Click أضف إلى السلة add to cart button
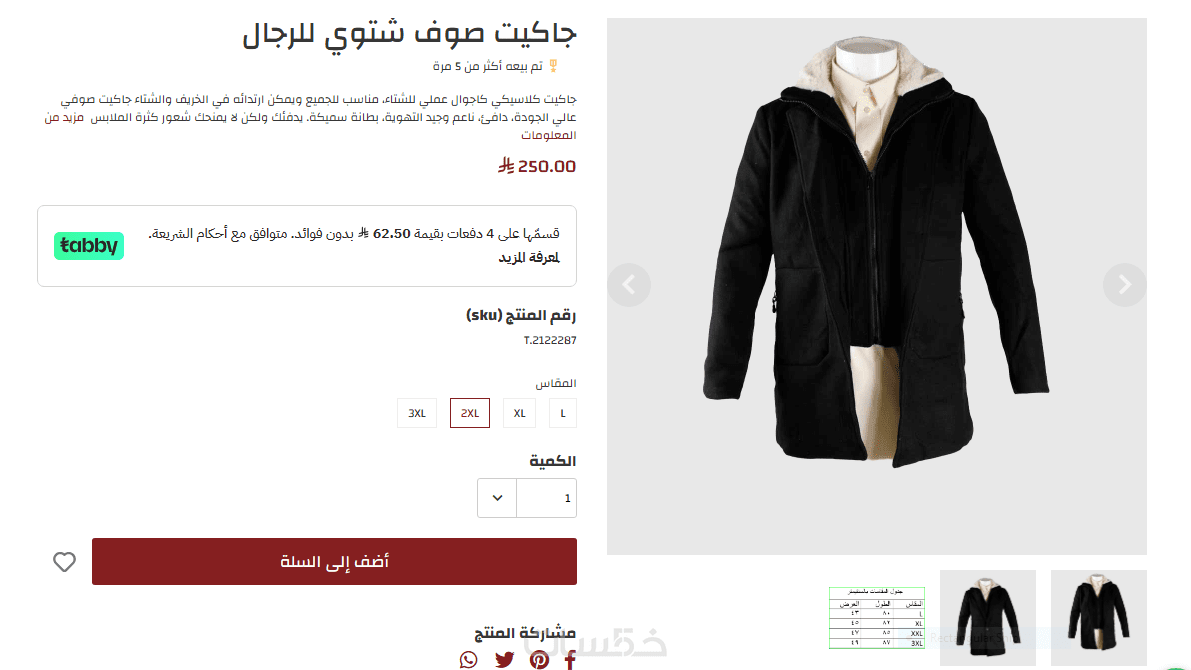Viewport: 1191px width, 670px height. [334, 561]
